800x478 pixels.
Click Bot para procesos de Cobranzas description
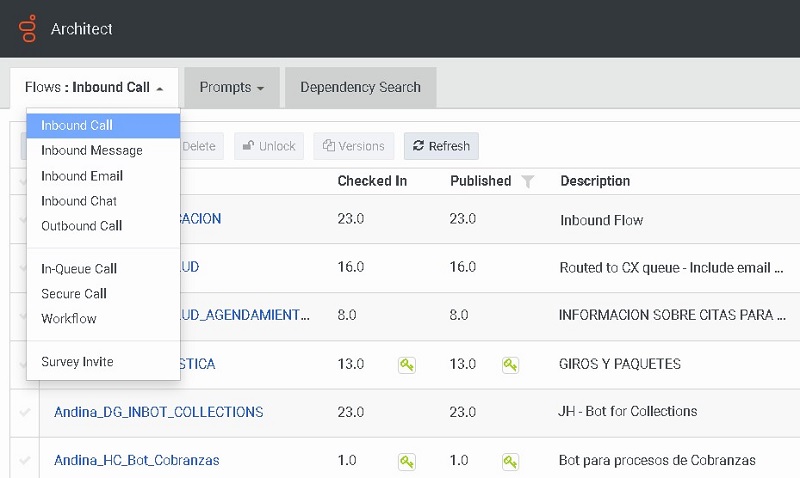(x=657, y=460)
